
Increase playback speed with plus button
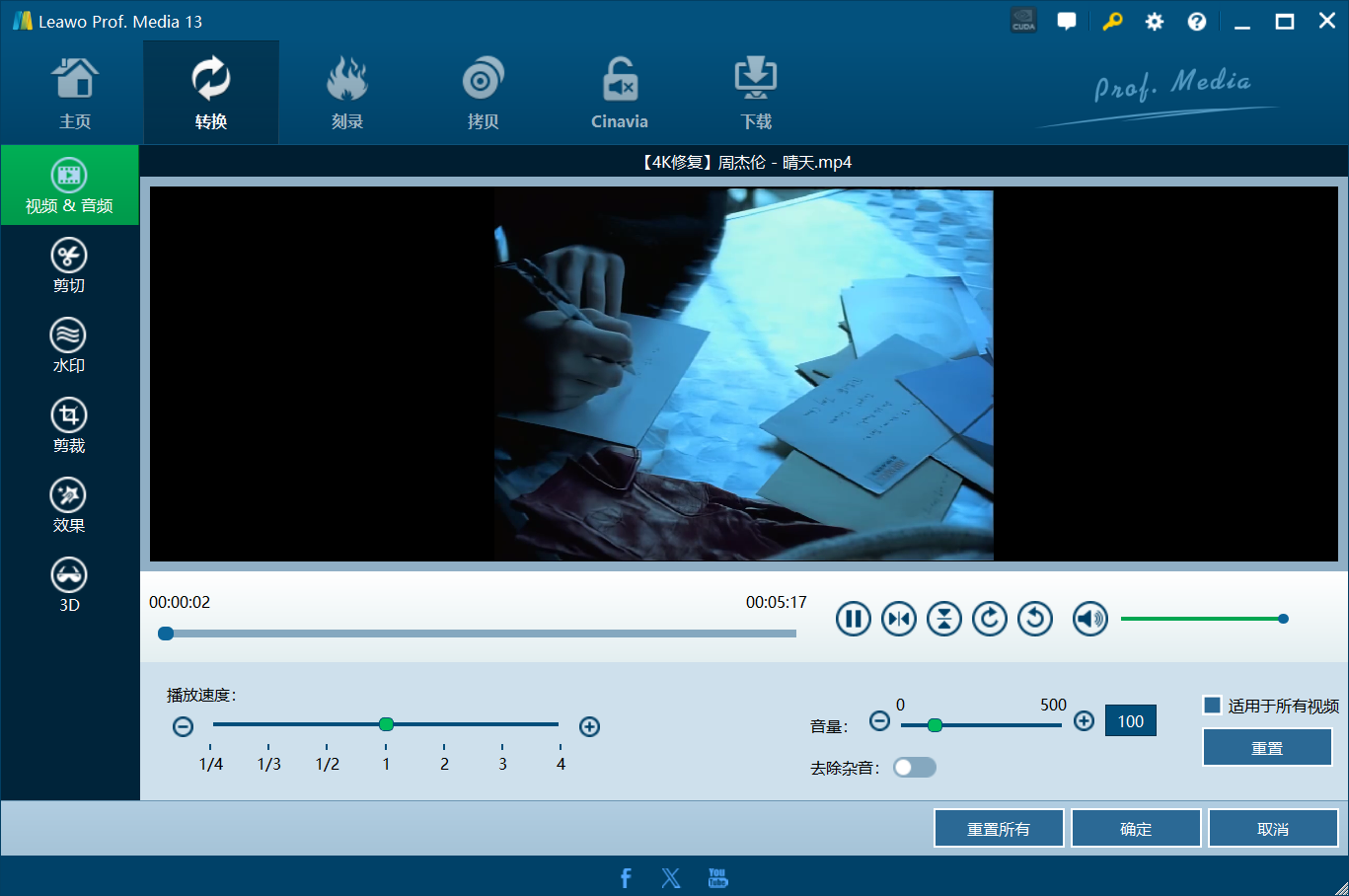590,727
